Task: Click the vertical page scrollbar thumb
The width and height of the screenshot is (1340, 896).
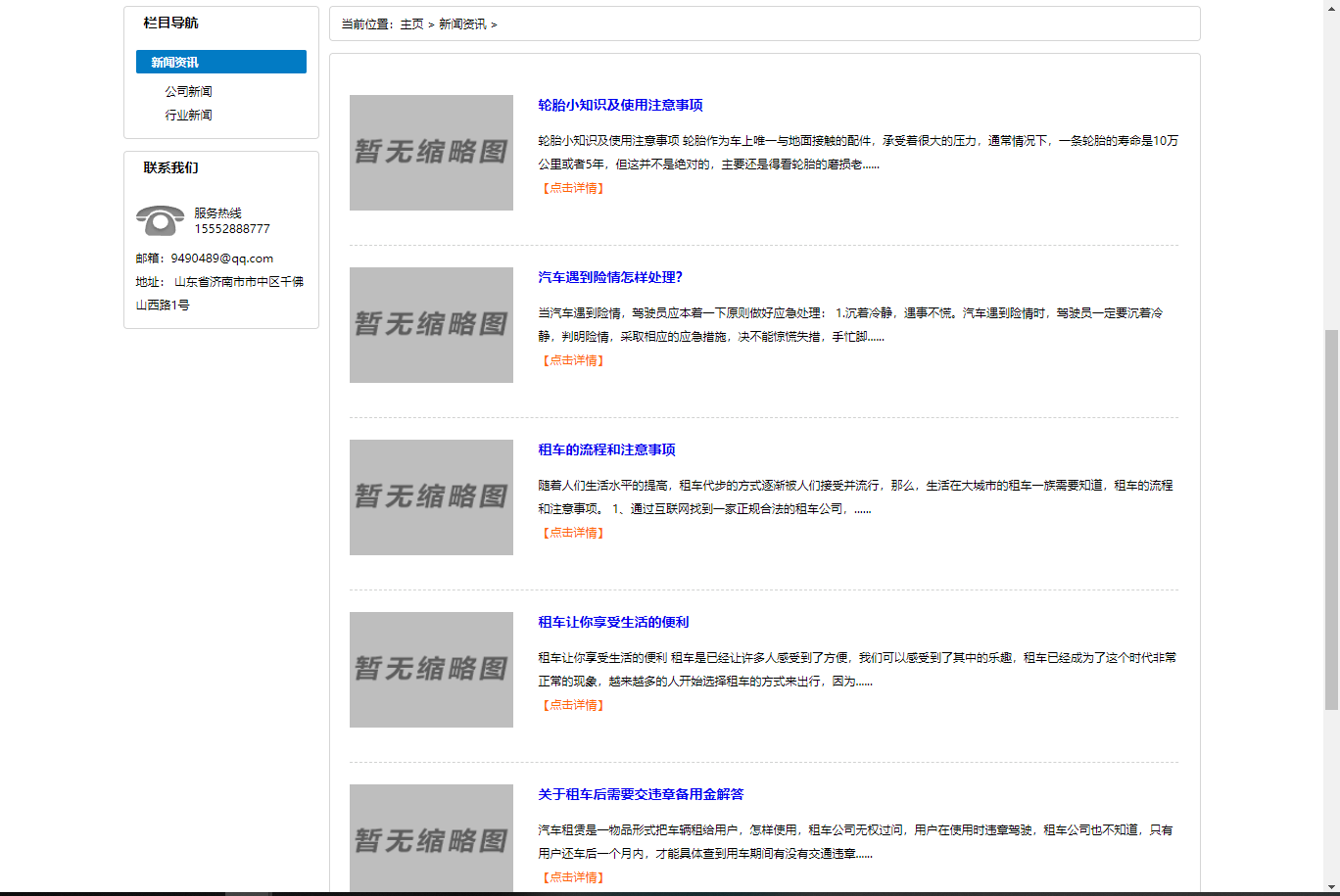Action: point(1330,519)
